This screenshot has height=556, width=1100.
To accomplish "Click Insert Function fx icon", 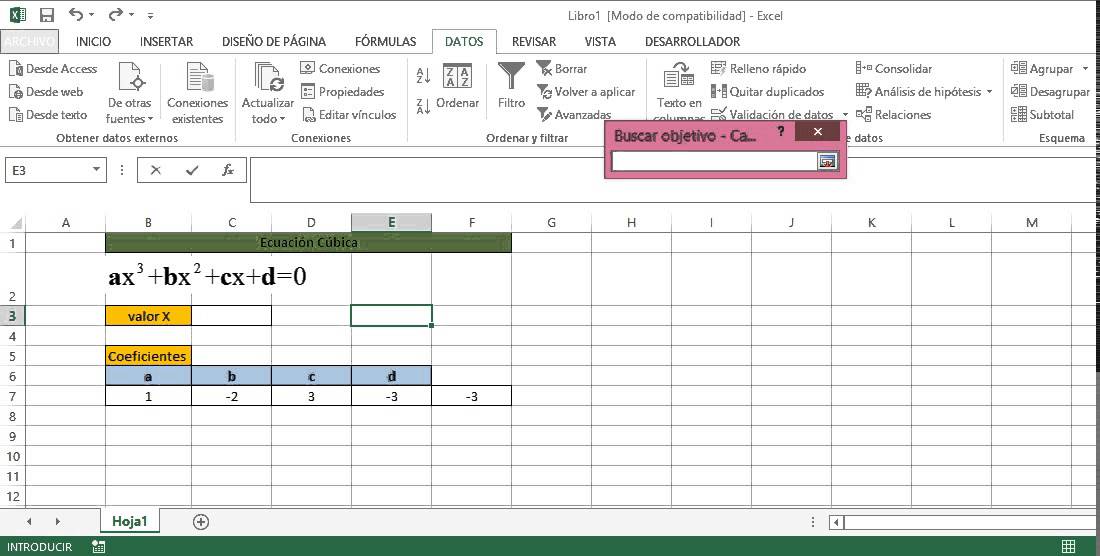I will pyautogui.click(x=227, y=170).
